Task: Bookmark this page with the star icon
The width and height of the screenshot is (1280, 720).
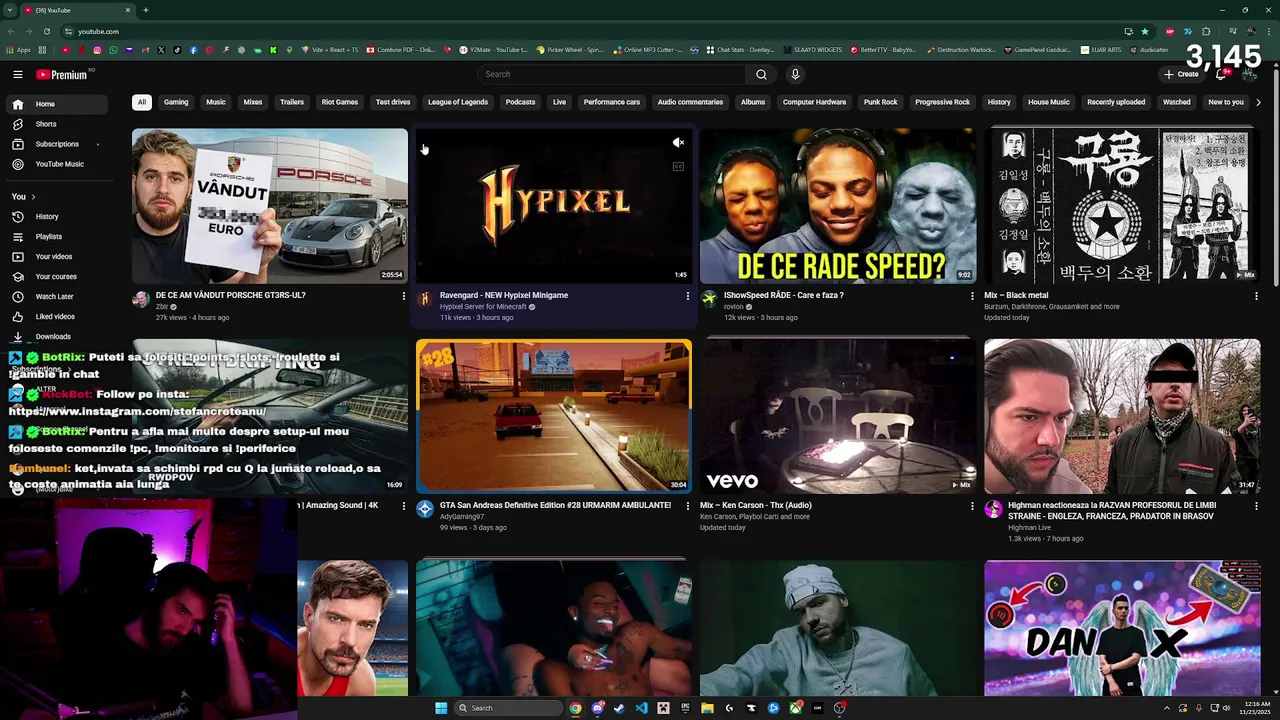Action: [x=1145, y=31]
